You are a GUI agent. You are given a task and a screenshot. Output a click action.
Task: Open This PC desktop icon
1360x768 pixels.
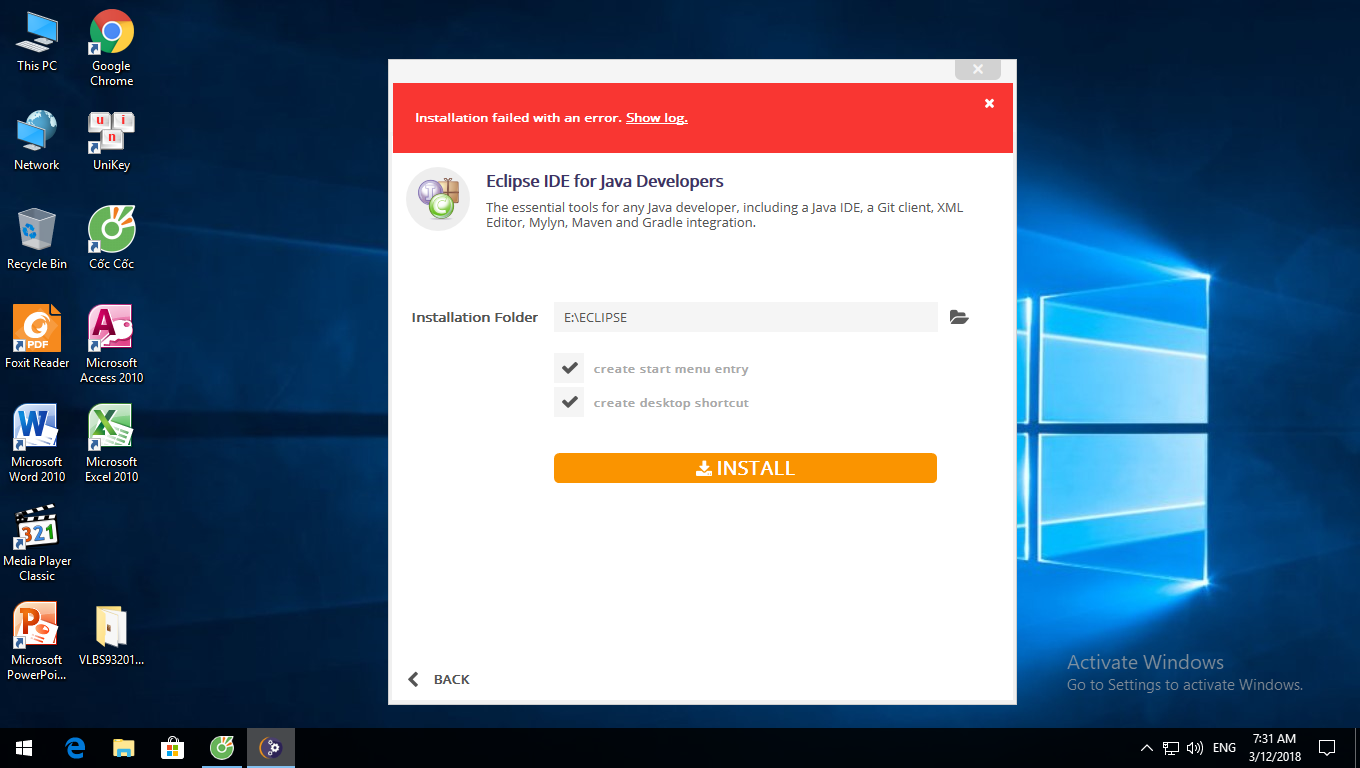[x=37, y=41]
